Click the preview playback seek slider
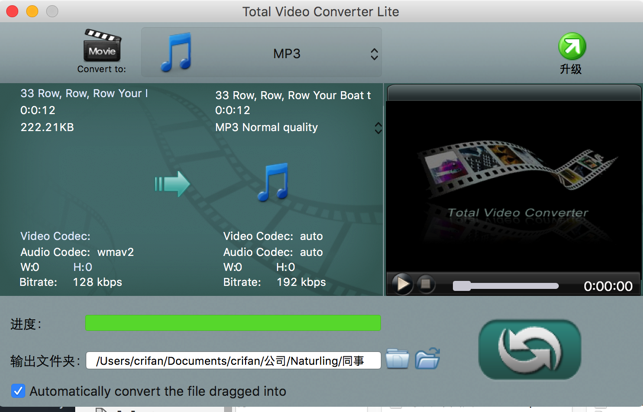This screenshot has height=412, width=643. pos(505,286)
